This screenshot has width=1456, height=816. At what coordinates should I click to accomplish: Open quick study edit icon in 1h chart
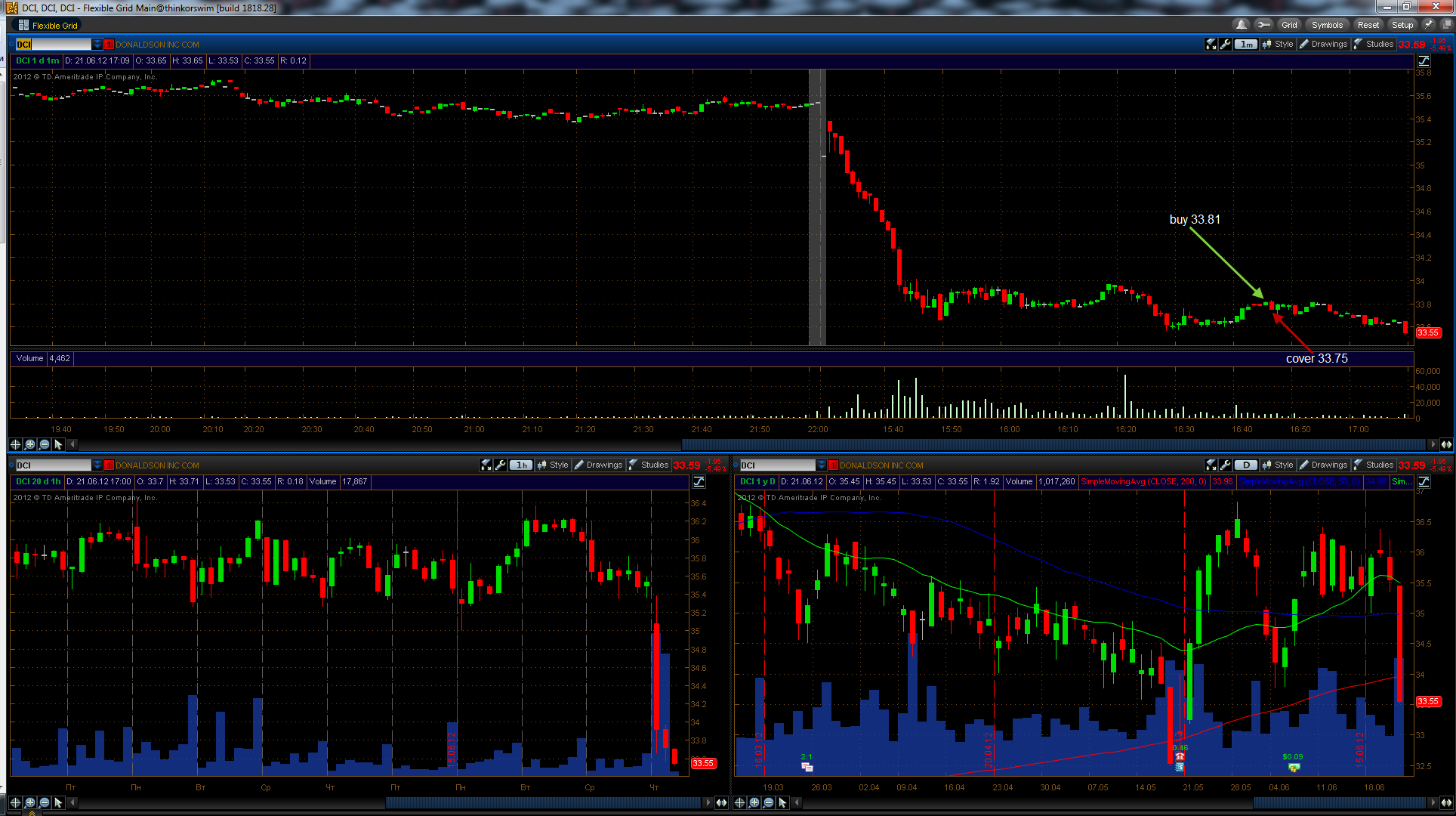click(486, 465)
